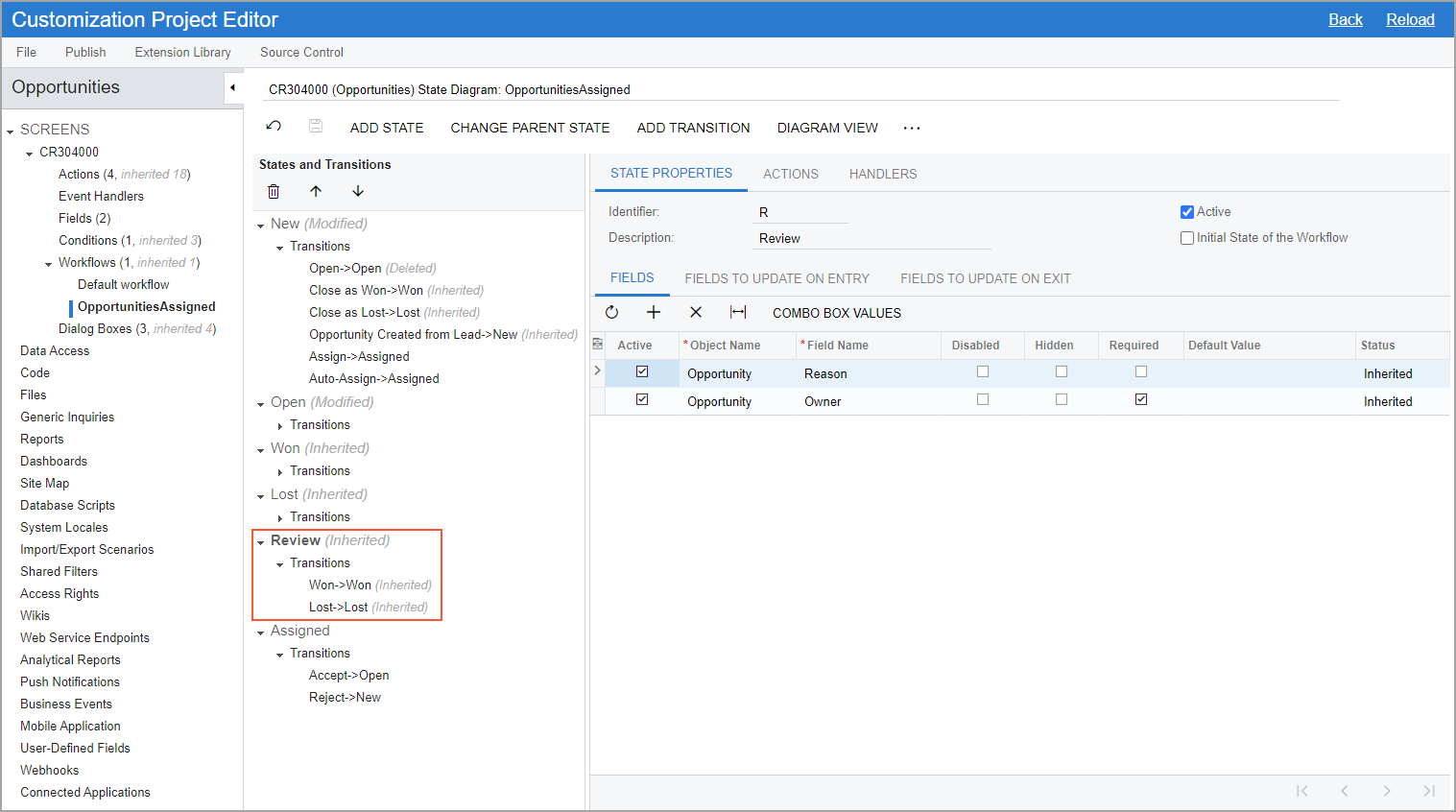Click the ADD TRANSITION button
The image size is (1456, 812).
pos(693,128)
